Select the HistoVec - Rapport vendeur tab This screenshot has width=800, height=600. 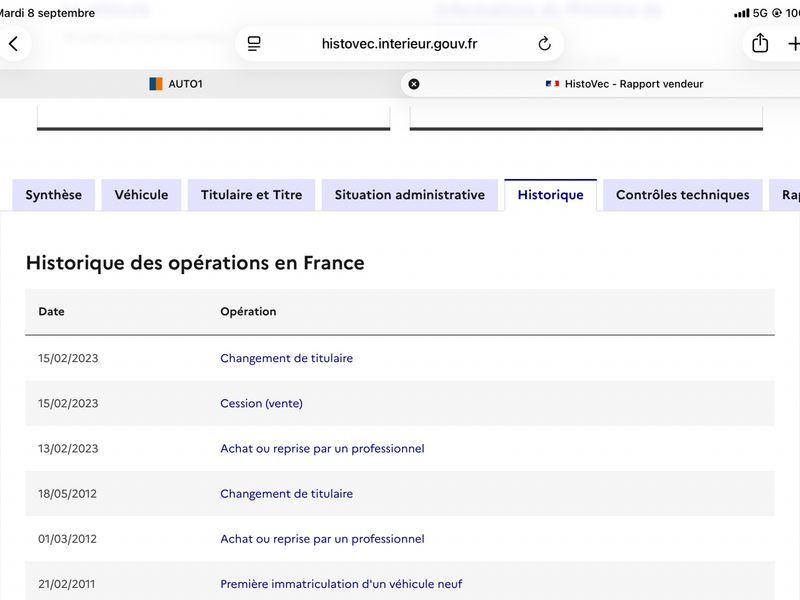623,84
